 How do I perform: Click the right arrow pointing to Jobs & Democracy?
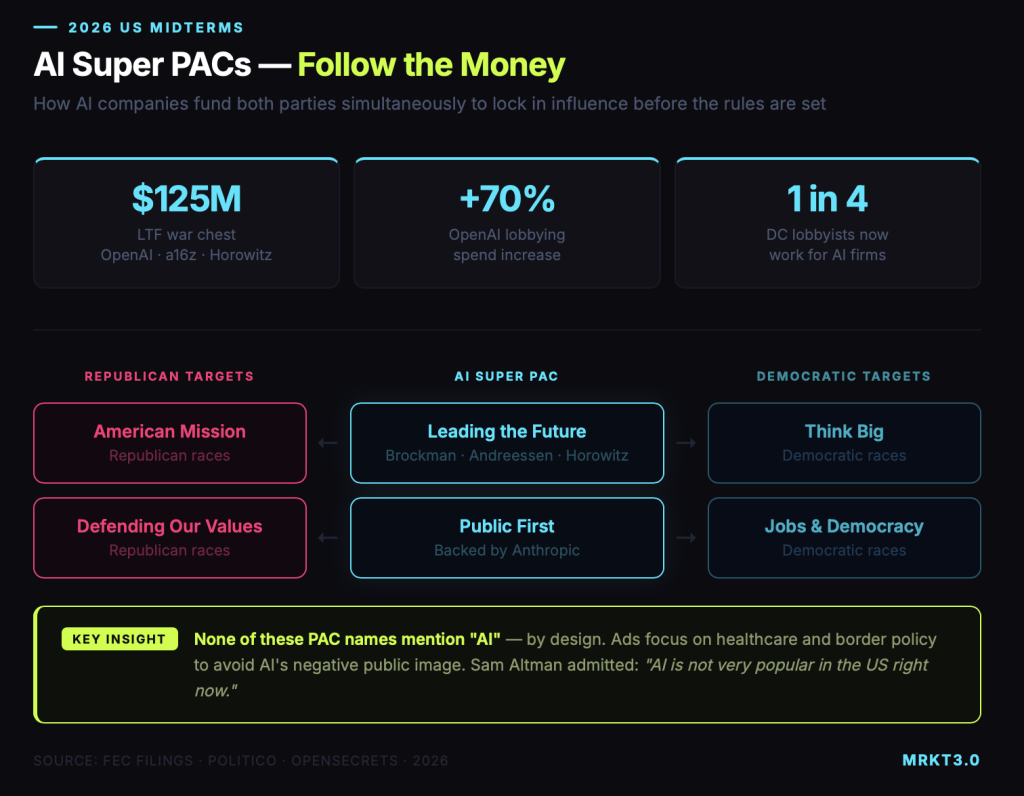pos(686,538)
